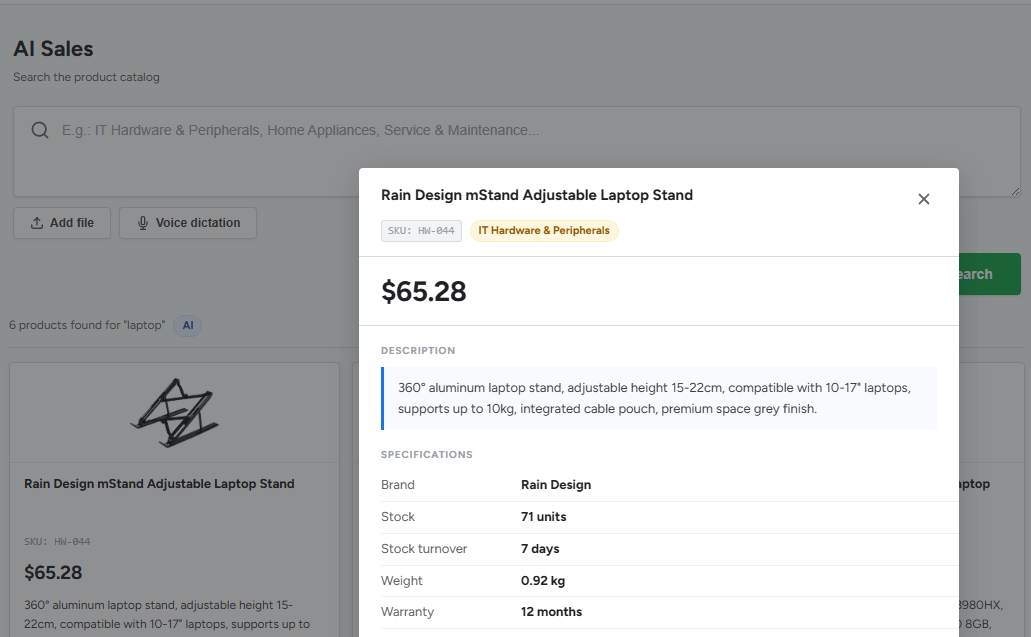
Task: Close the product details dialog
Action: click(x=923, y=199)
